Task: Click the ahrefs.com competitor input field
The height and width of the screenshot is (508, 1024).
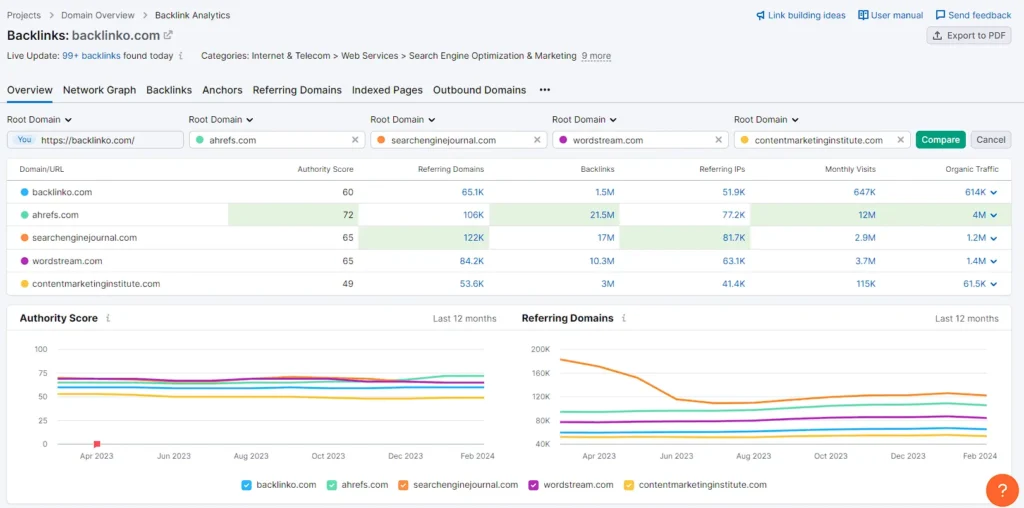Action: 277,140
